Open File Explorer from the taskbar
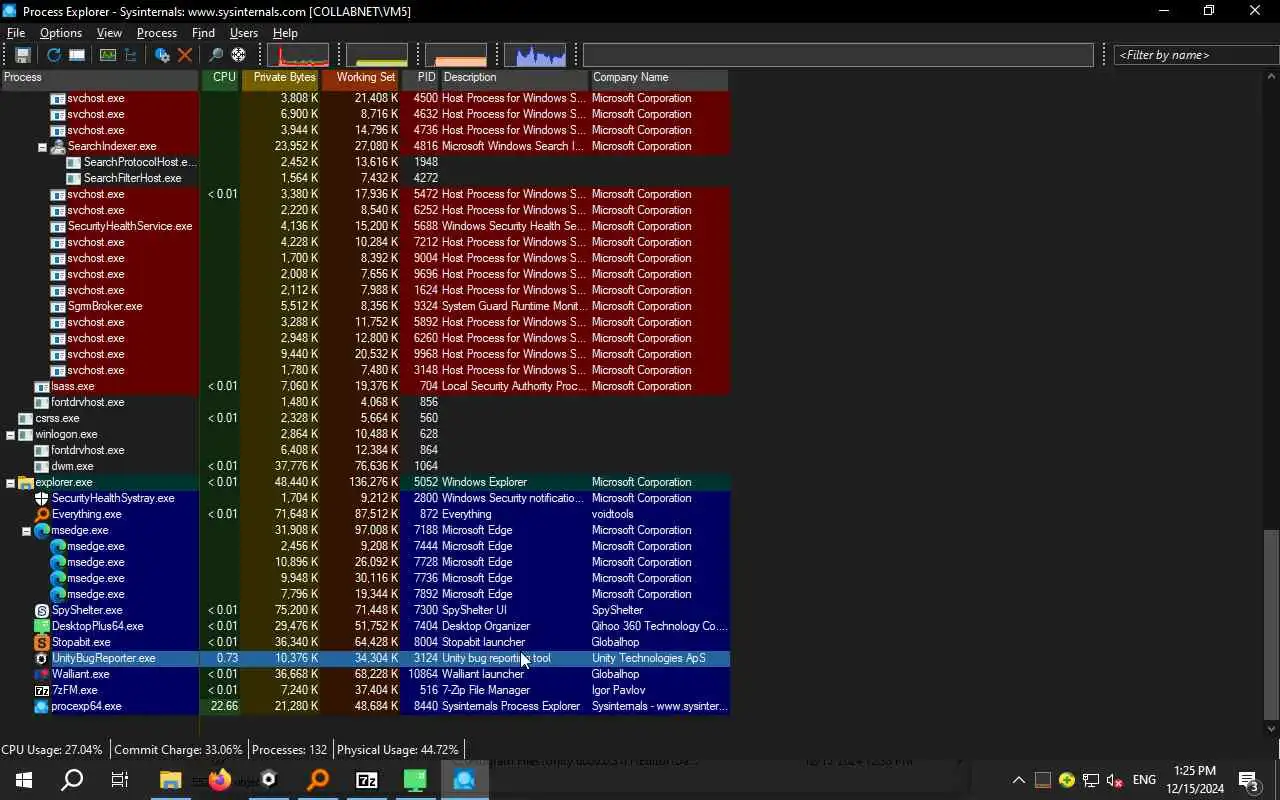This screenshot has height=800, width=1280. coord(171,780)
